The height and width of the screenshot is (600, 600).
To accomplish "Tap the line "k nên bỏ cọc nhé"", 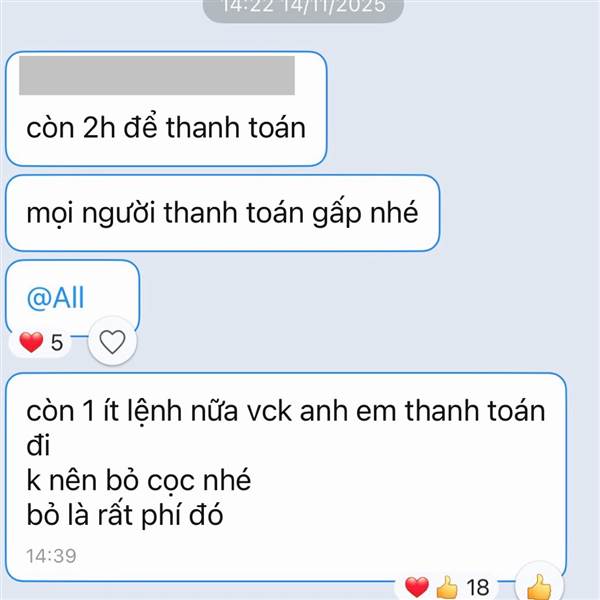I will coord(139,480).
